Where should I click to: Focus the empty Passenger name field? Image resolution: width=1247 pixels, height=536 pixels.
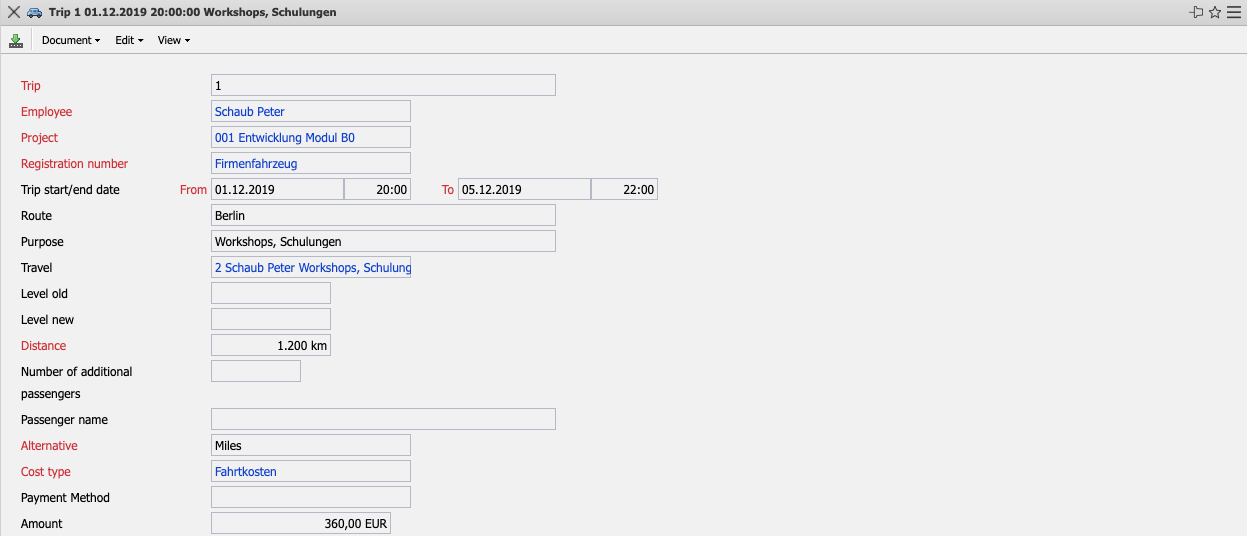pos(383,420)
